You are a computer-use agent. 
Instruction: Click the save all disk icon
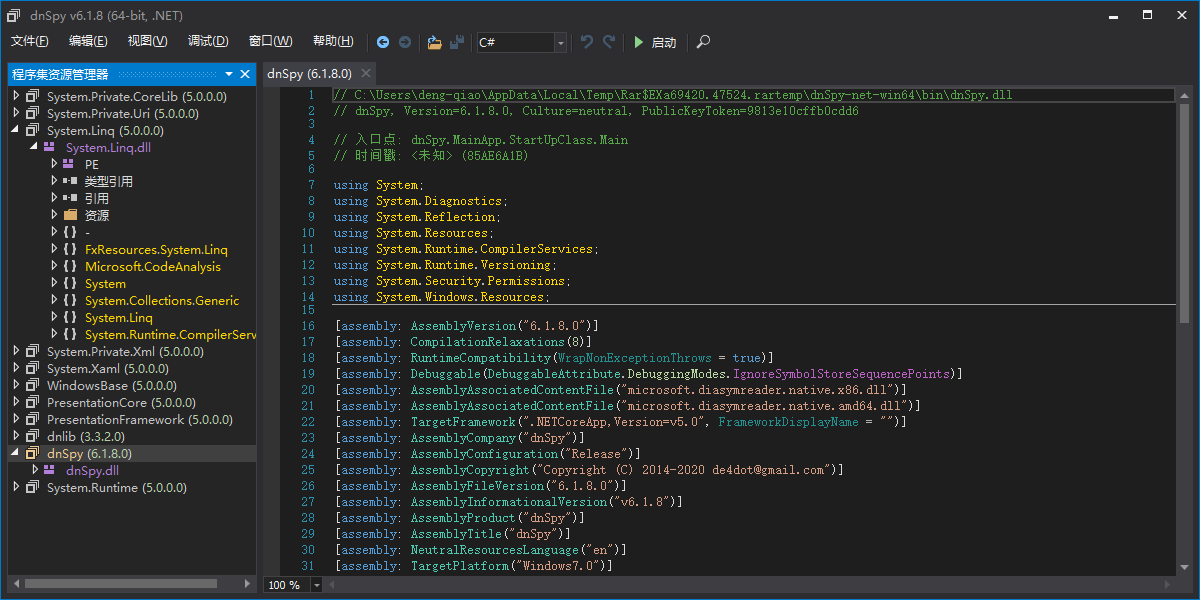457,42
